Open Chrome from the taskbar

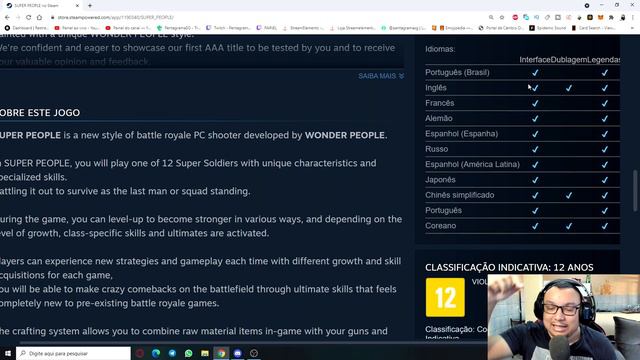pyautogui.click(x=221, y=353)
